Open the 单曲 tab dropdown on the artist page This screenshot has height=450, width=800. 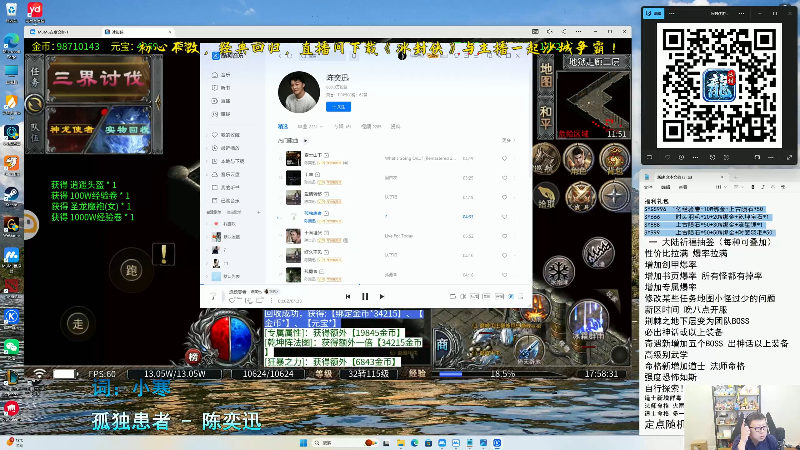click(308, 127)
